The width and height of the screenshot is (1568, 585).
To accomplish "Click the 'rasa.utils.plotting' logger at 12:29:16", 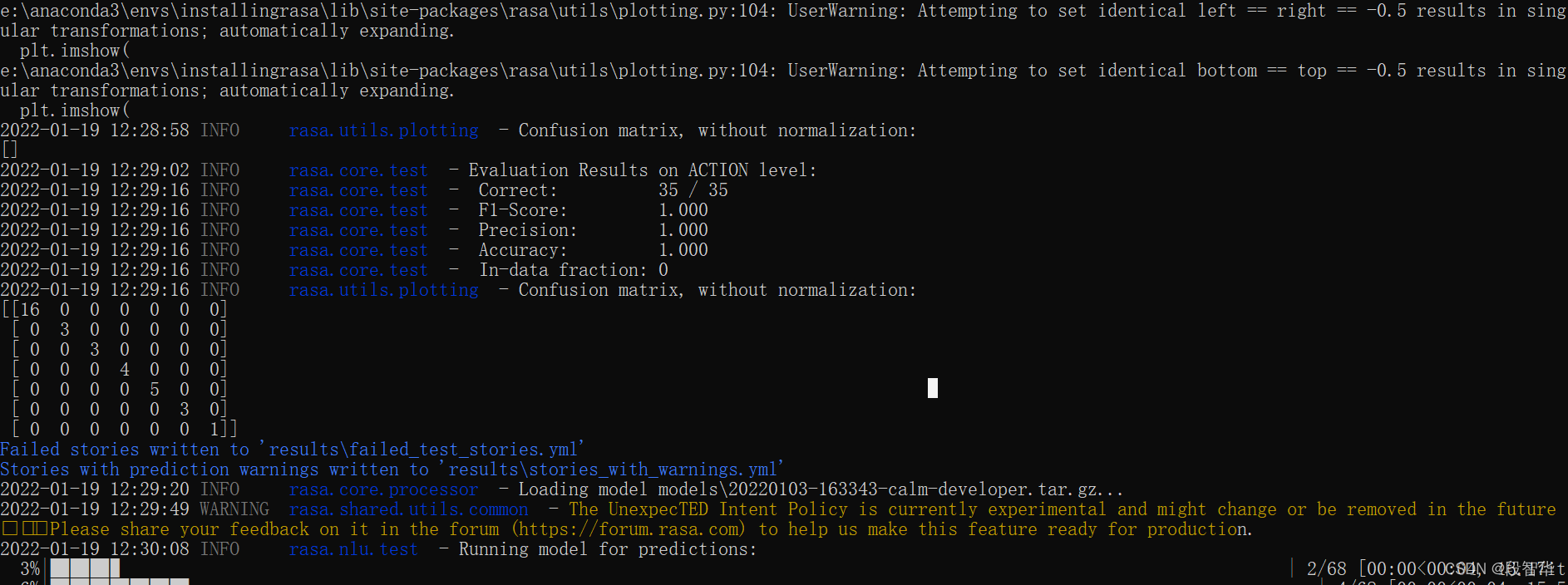I will click(384, 290).
